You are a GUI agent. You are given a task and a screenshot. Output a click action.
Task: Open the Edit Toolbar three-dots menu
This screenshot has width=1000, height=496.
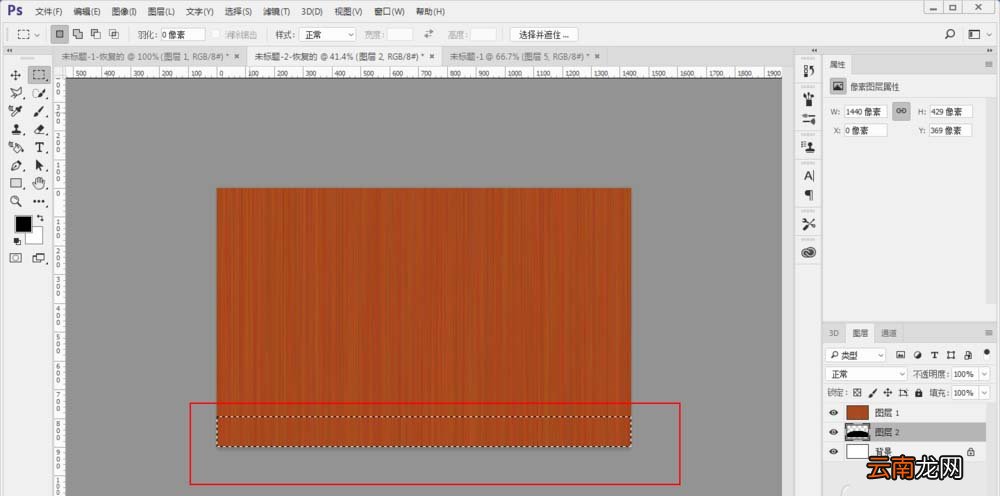40,201
